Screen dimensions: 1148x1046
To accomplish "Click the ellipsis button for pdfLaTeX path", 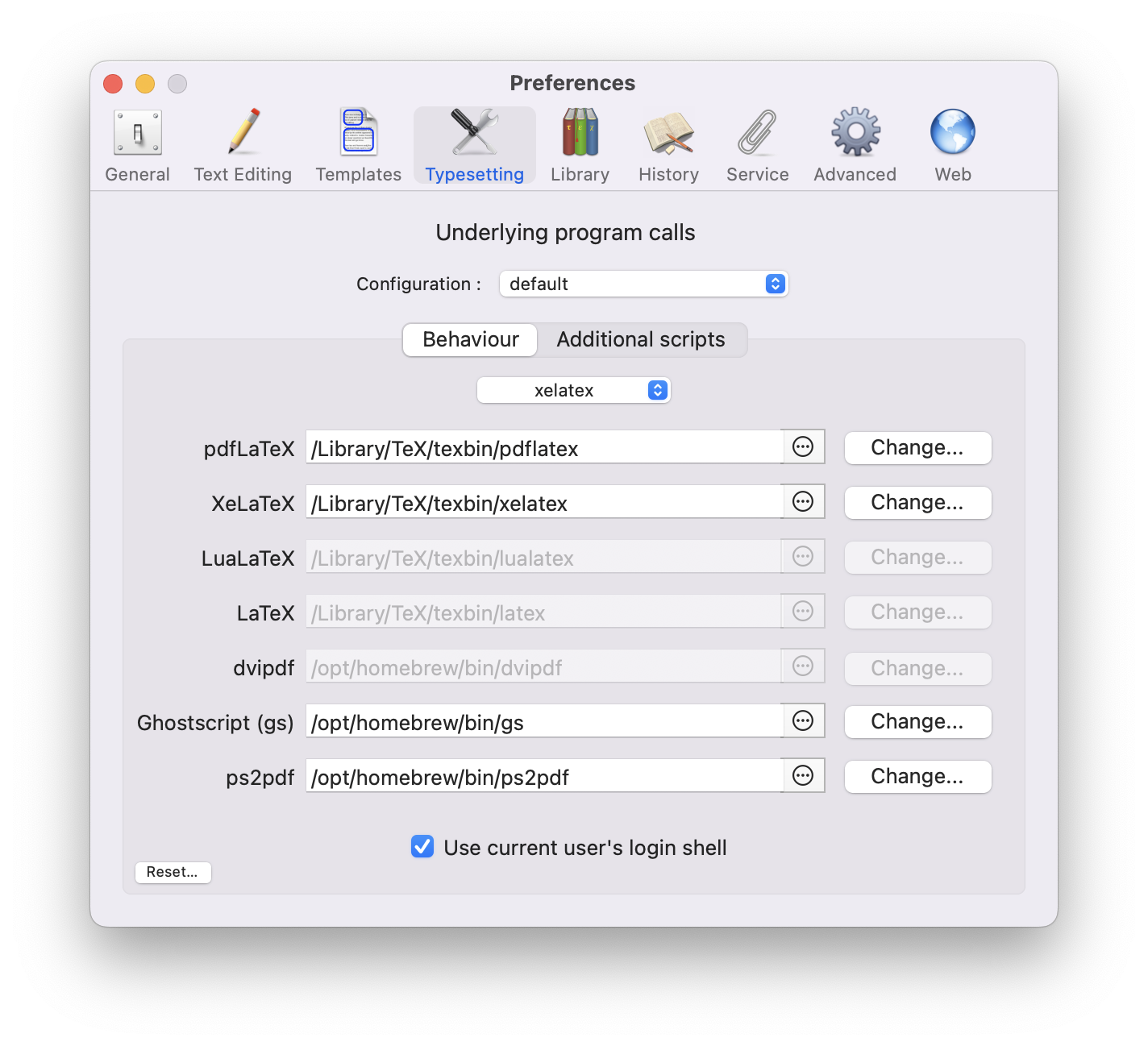I will pos(803,447).
